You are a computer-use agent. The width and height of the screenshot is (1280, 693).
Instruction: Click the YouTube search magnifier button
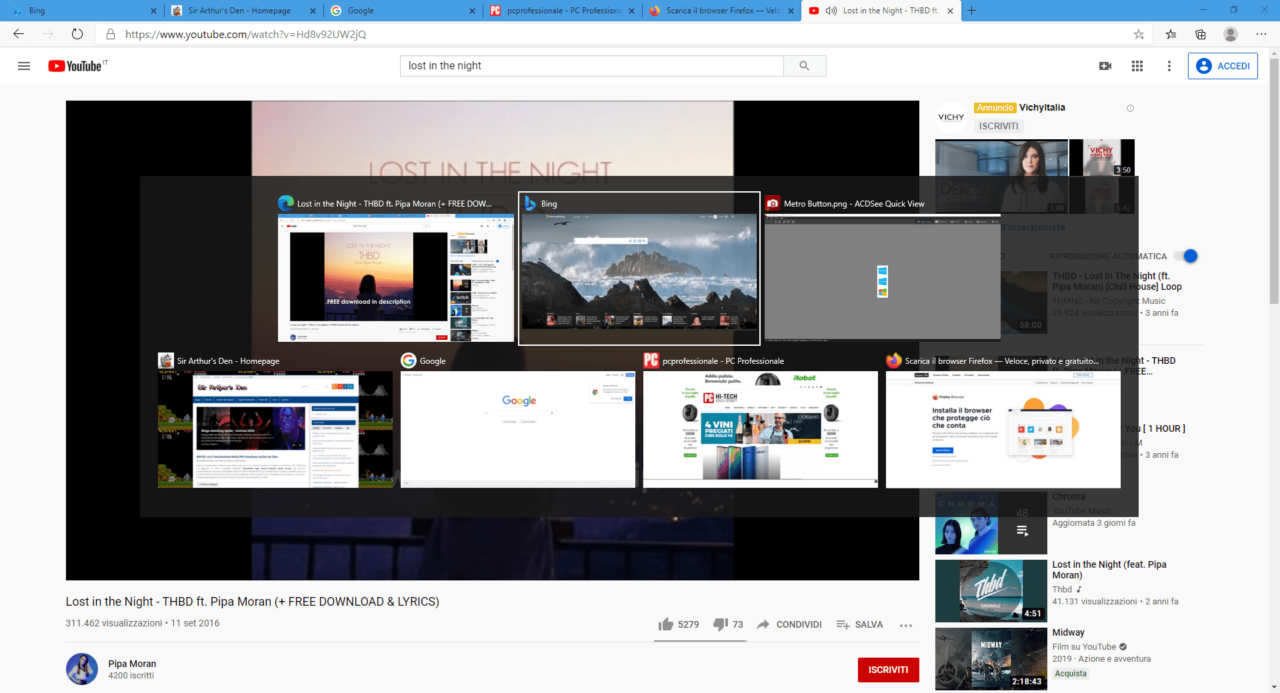click(804, 66)
